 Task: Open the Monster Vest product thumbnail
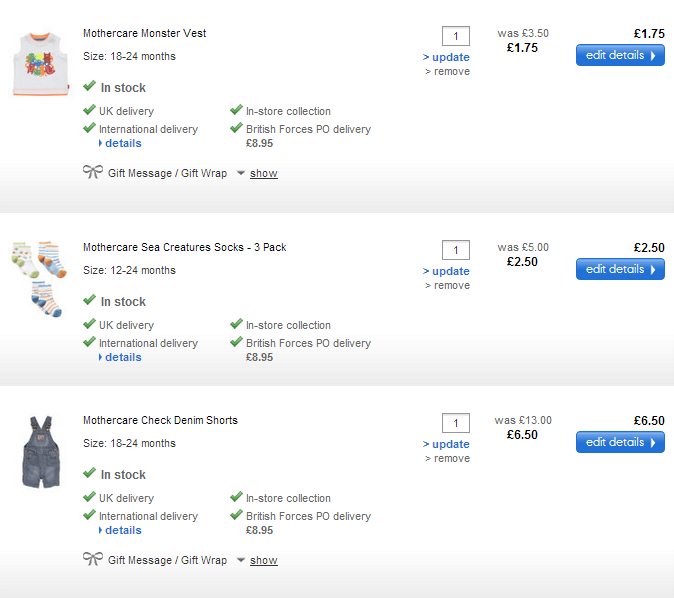pyautogui.click(x=39, y=62)
